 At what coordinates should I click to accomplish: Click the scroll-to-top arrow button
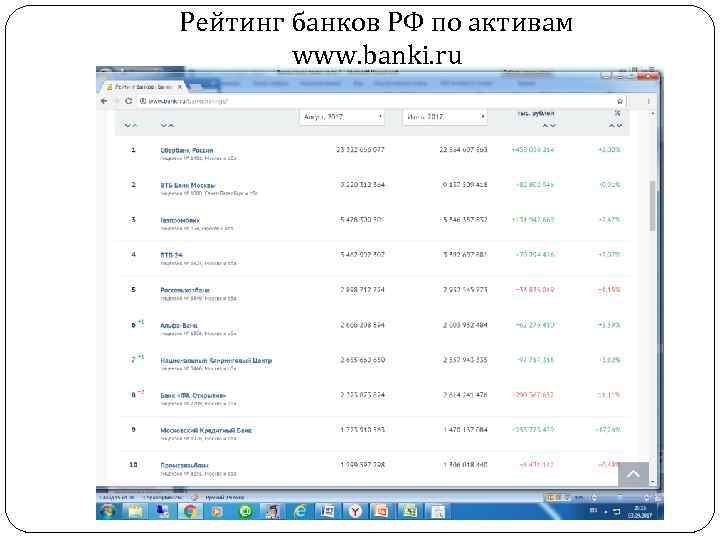[633, 474]
